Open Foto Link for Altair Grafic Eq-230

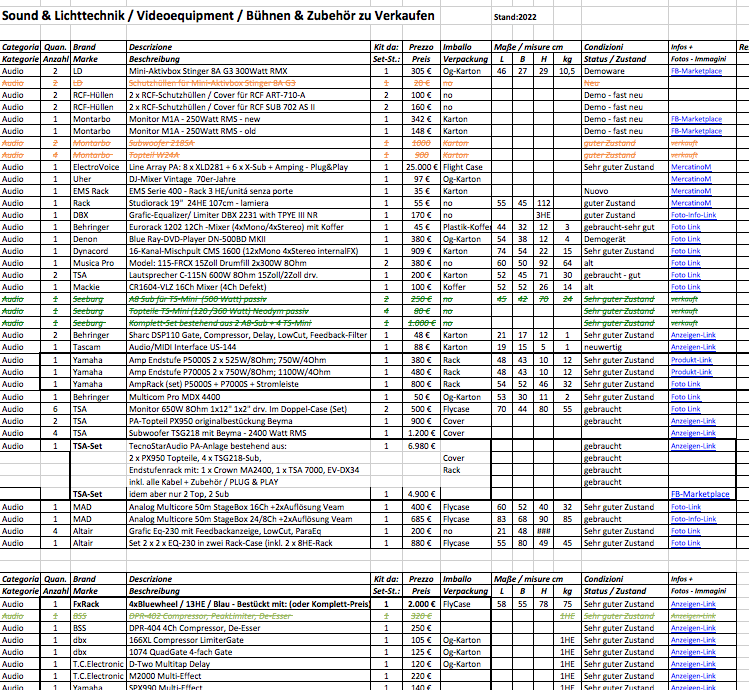[685, 531]
